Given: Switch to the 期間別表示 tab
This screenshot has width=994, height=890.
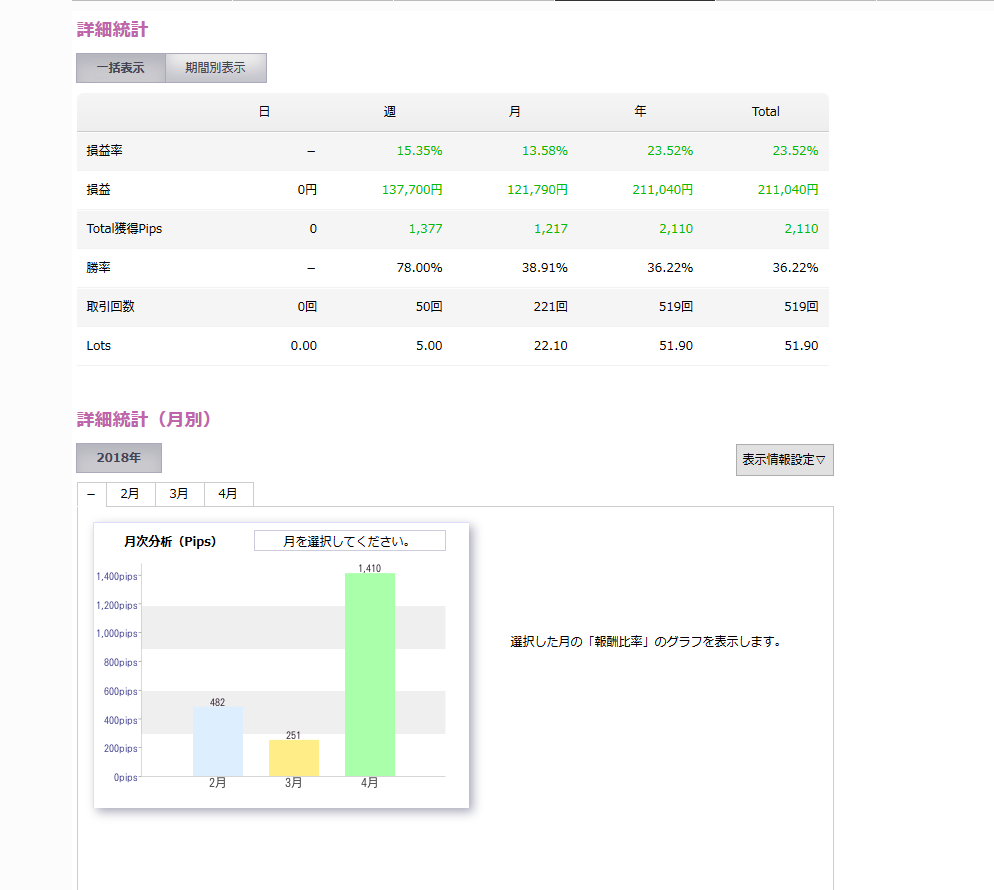Looking at the screenshot, I should [215, 68].
